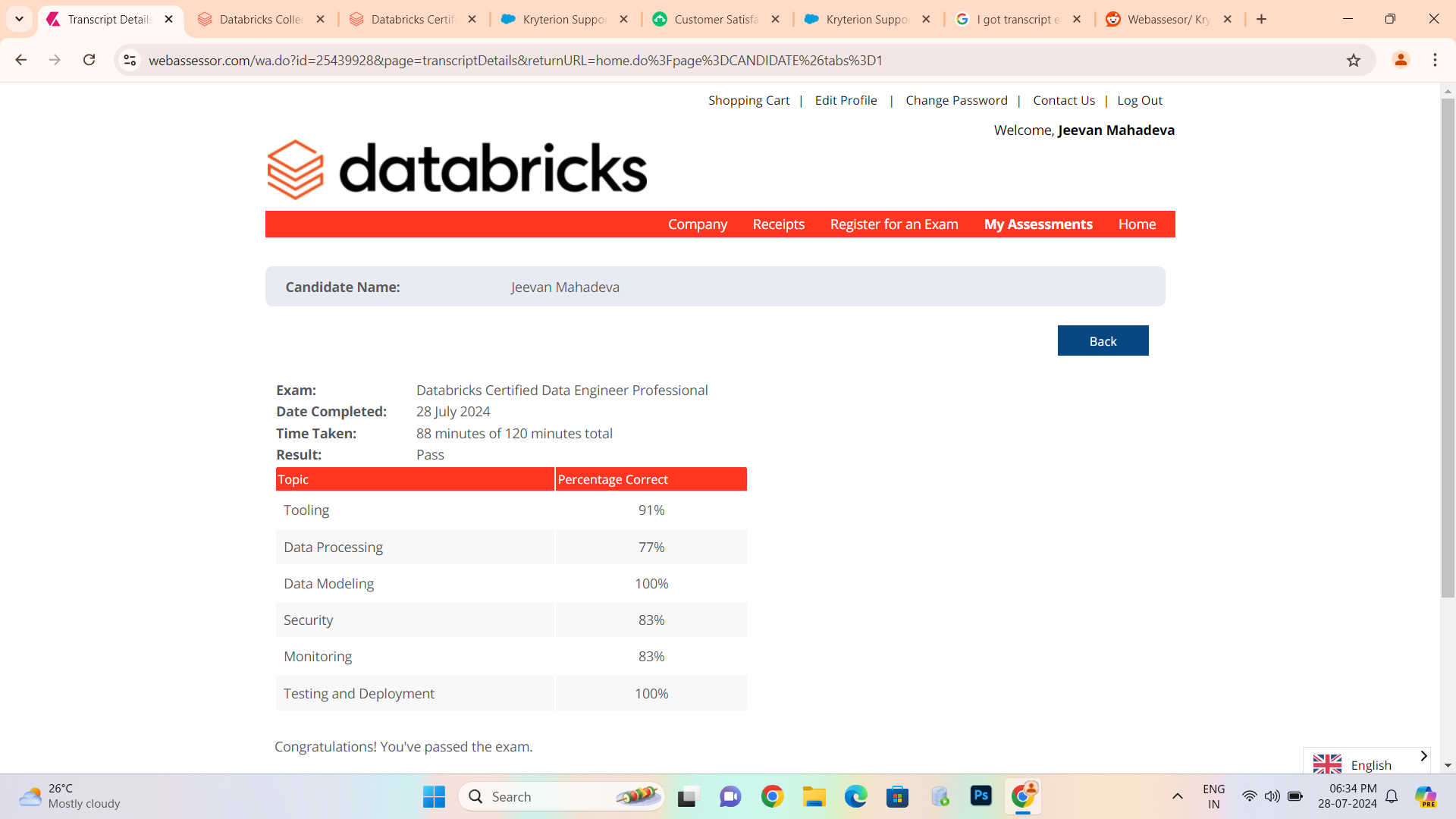This screenshot has width=1456, height=819.
Task: Switch to Databricks Collection tab
Action: click(261, 19)
